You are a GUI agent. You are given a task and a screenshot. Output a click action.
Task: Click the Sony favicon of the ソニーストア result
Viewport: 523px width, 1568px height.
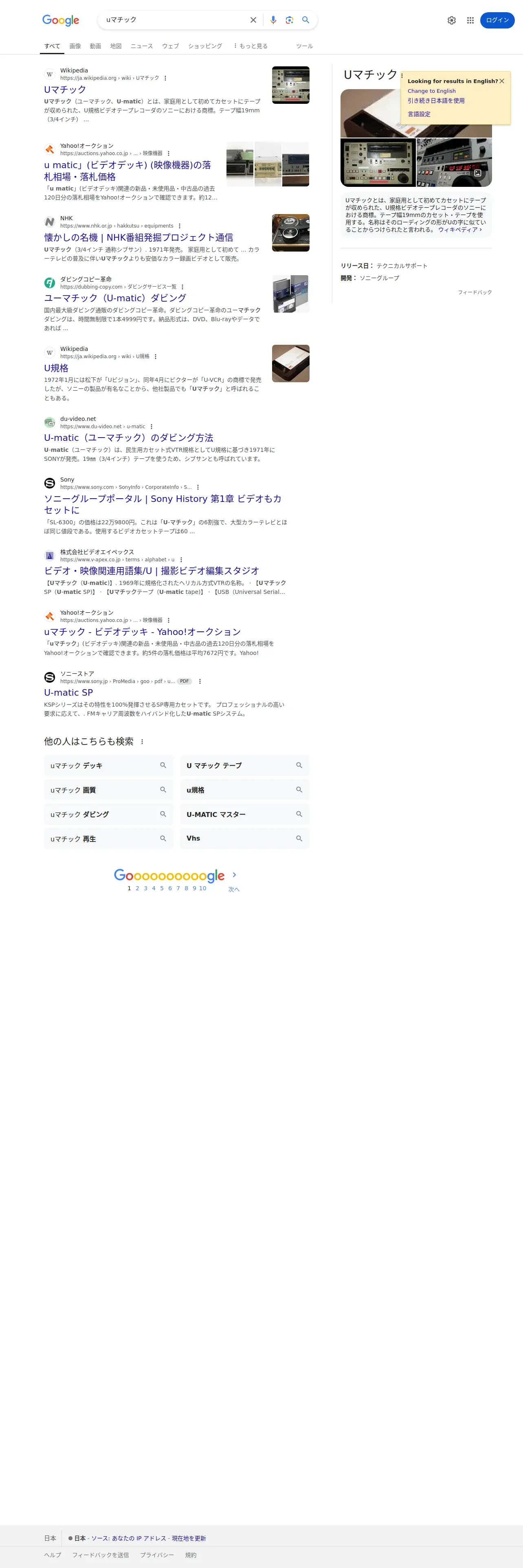point(50,677)
